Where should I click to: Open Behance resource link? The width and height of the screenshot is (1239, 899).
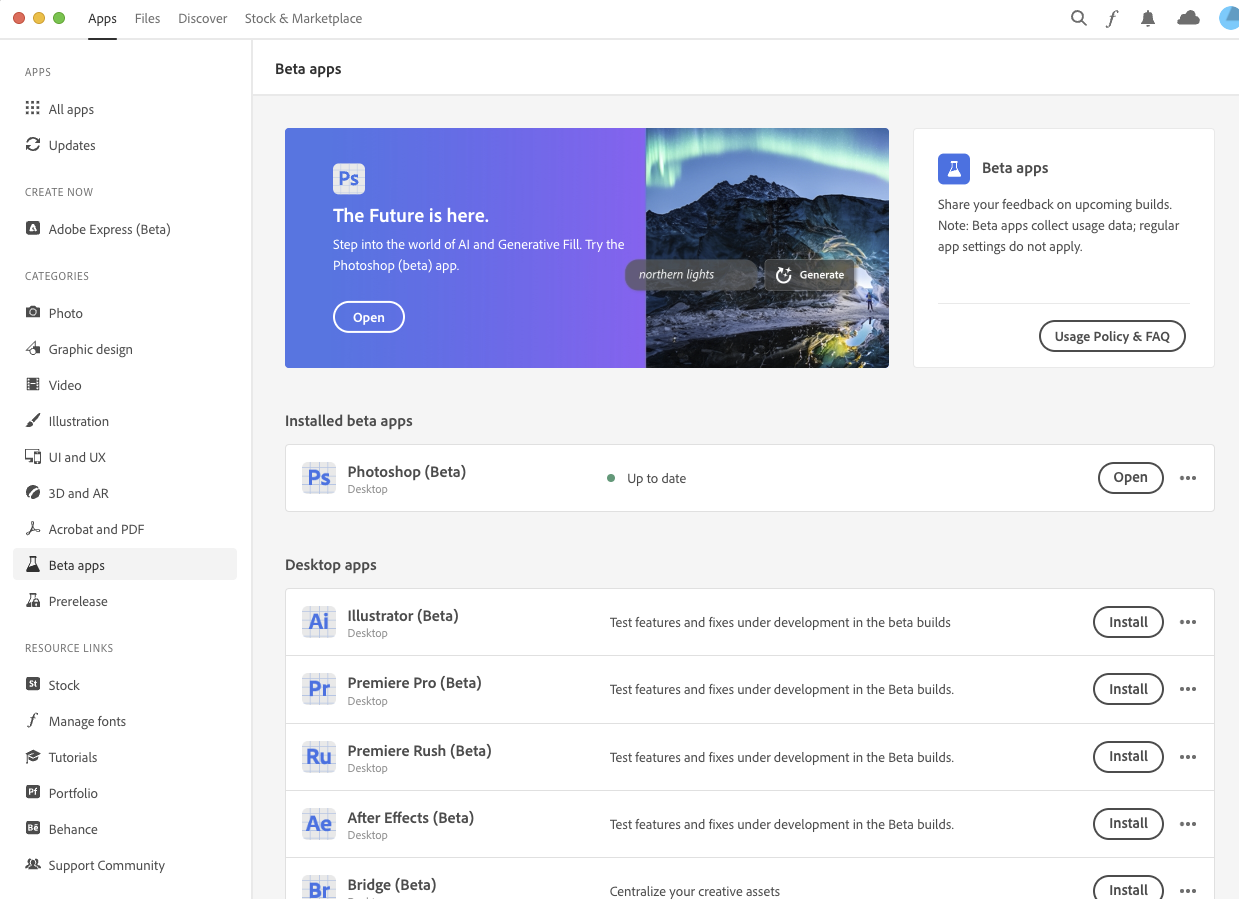click(x=125, y=829)
